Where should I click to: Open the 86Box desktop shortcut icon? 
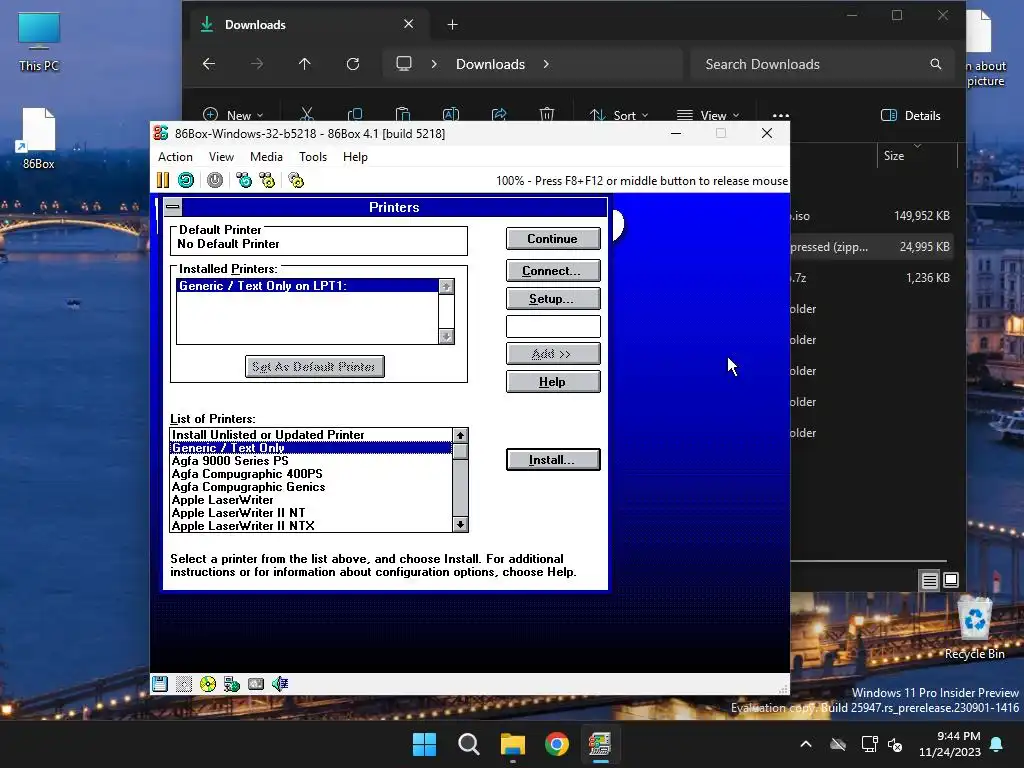click(x=39, y=138)
